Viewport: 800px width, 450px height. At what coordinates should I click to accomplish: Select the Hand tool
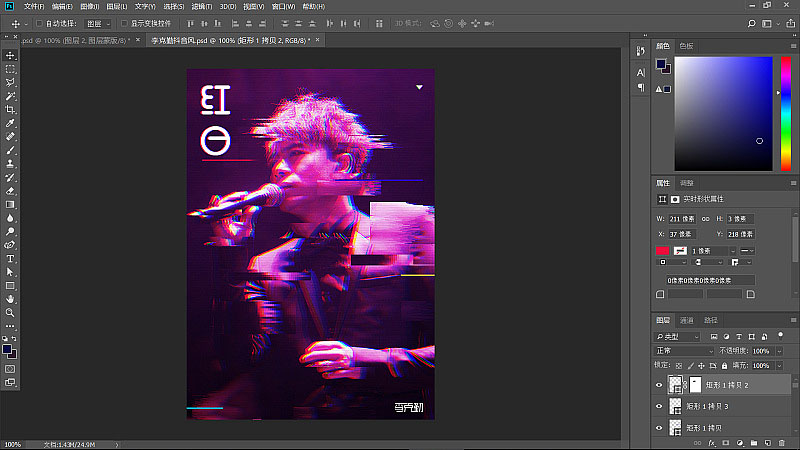(x=10, y=299)
